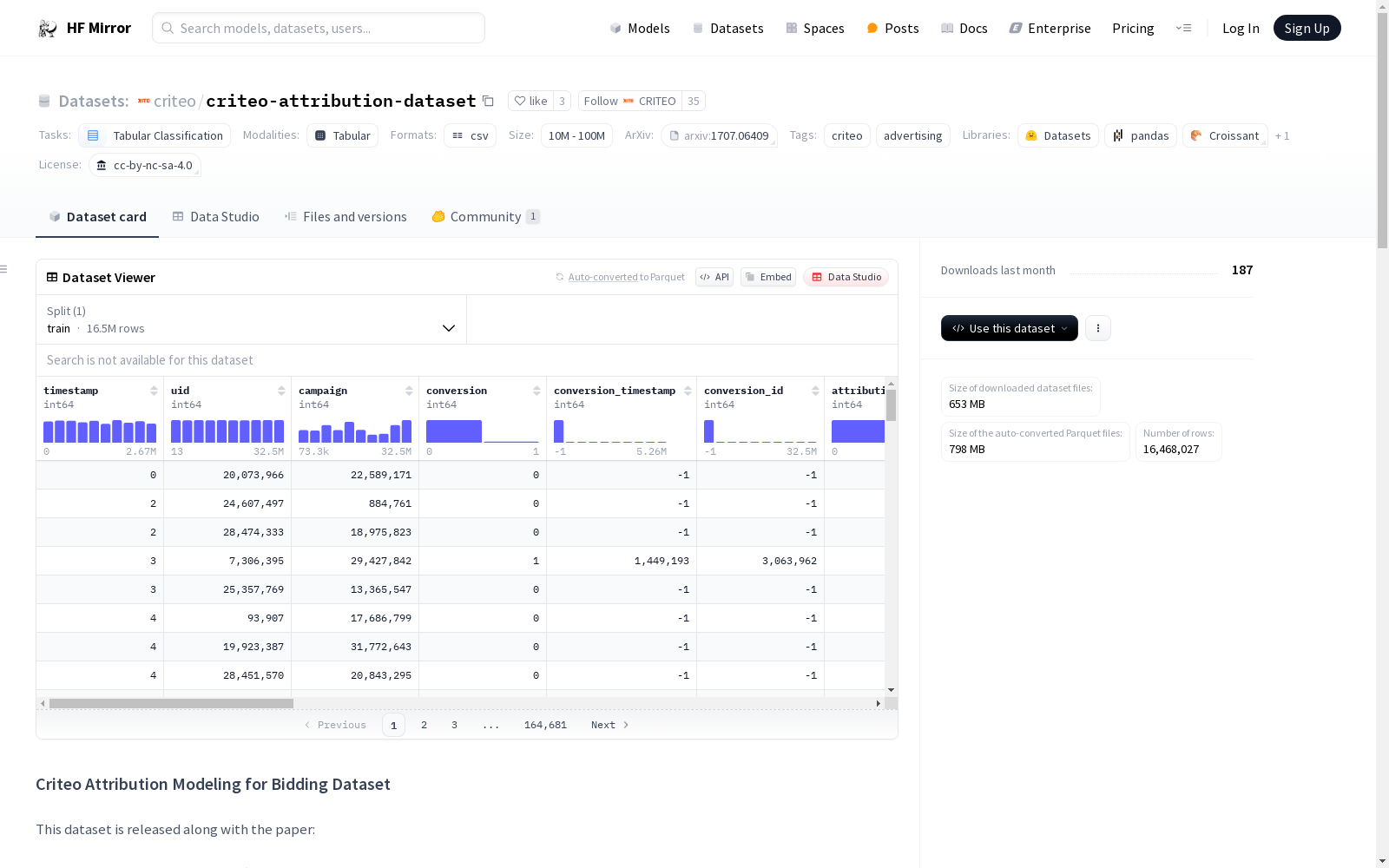Viewport: 1389px width, 868px height.
Task: Open the Data Studio tab
Action: pyautogui.click(x=215, y=217)
